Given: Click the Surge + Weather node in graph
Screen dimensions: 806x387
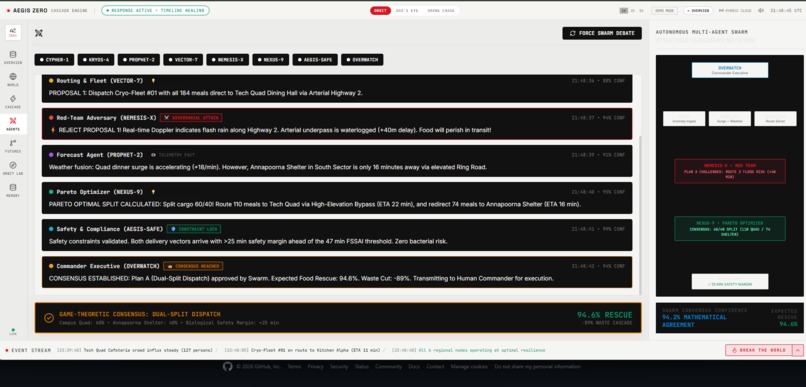Looking at the screenshot, I should (x=730, y=119).
